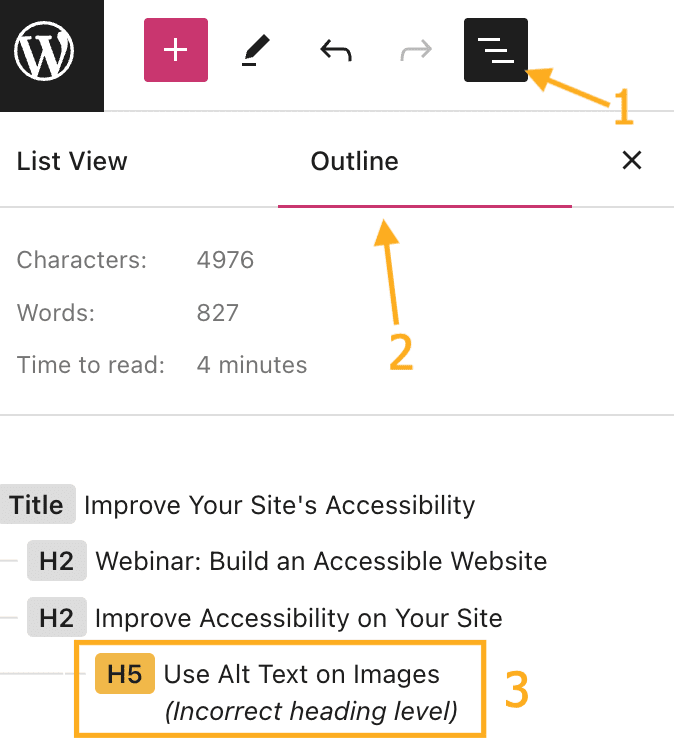
Task: Click the Incorrect heading level warning
Action: [x=310, y=711]
